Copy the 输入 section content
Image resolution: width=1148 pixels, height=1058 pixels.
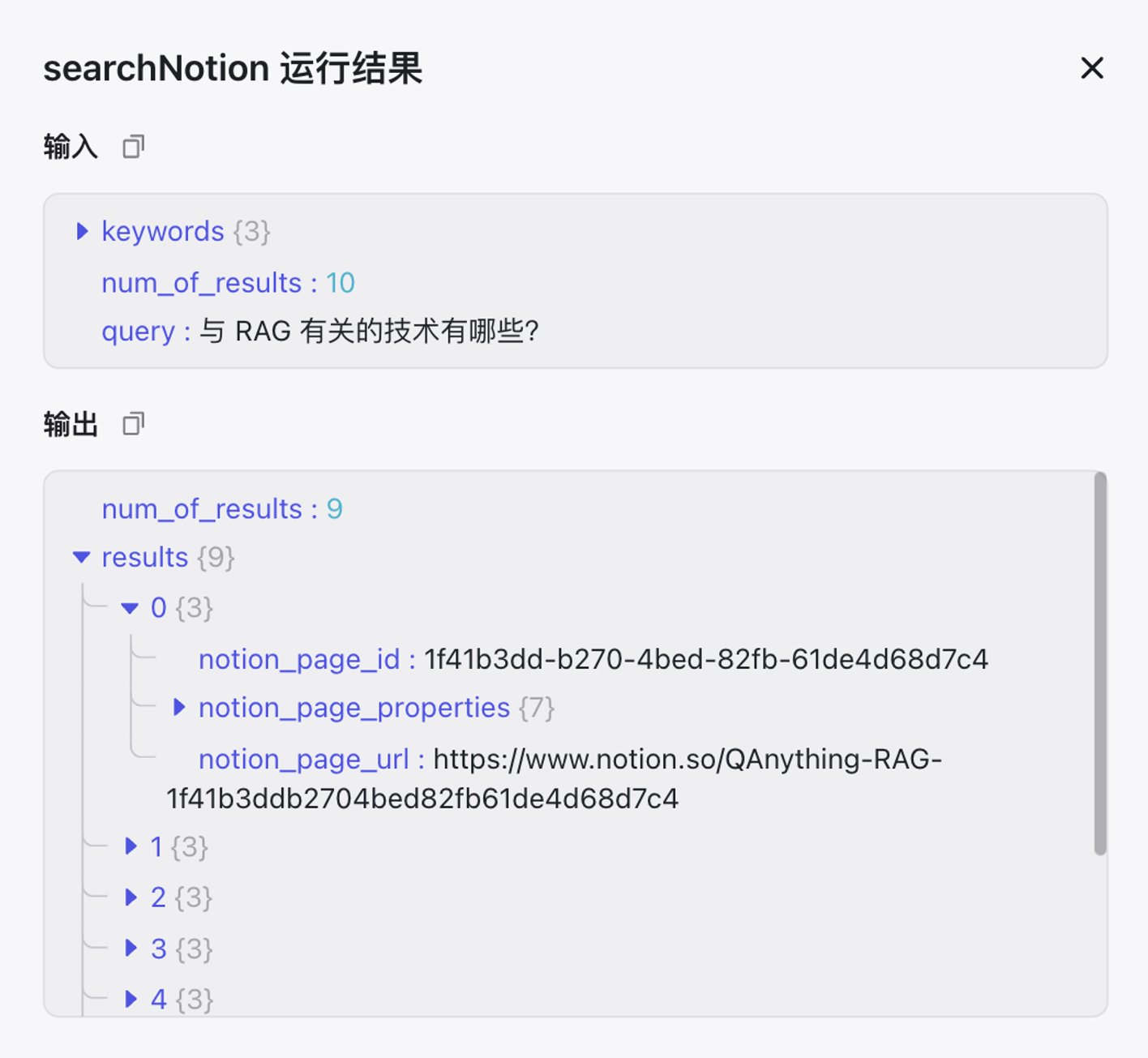(x=134, y=147)
